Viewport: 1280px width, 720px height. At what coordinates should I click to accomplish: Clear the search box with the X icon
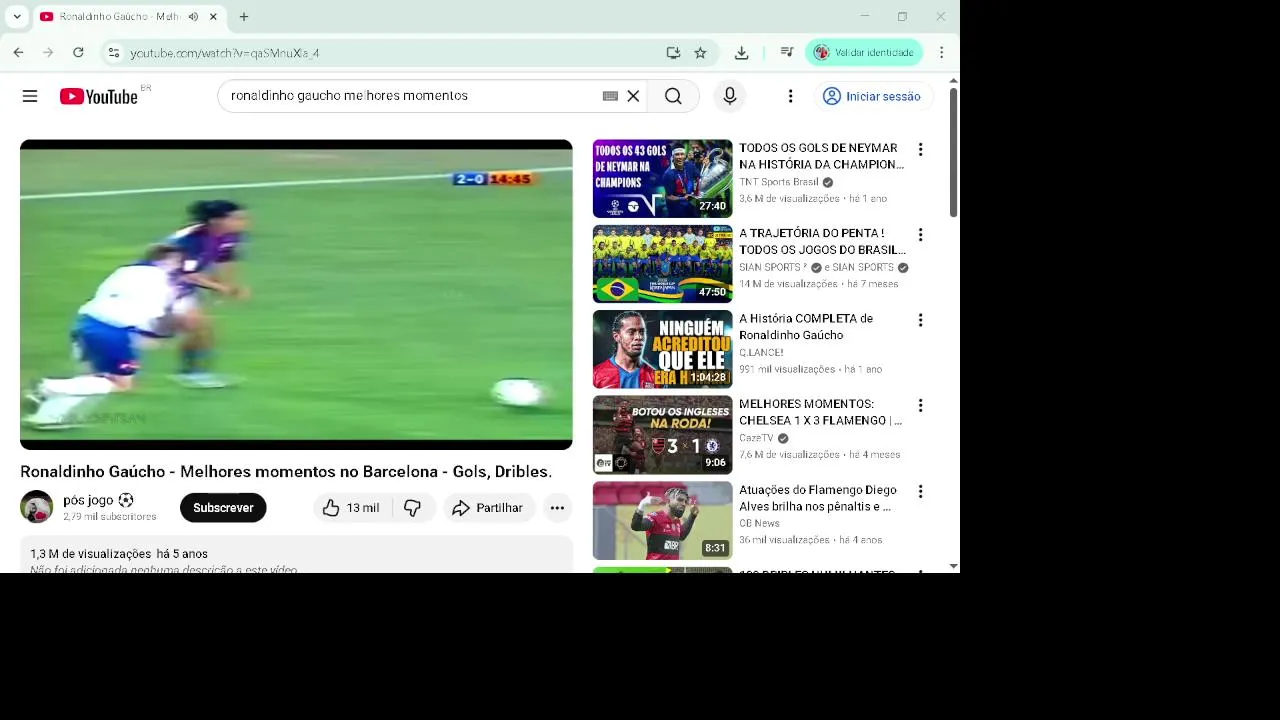point(633,96)
